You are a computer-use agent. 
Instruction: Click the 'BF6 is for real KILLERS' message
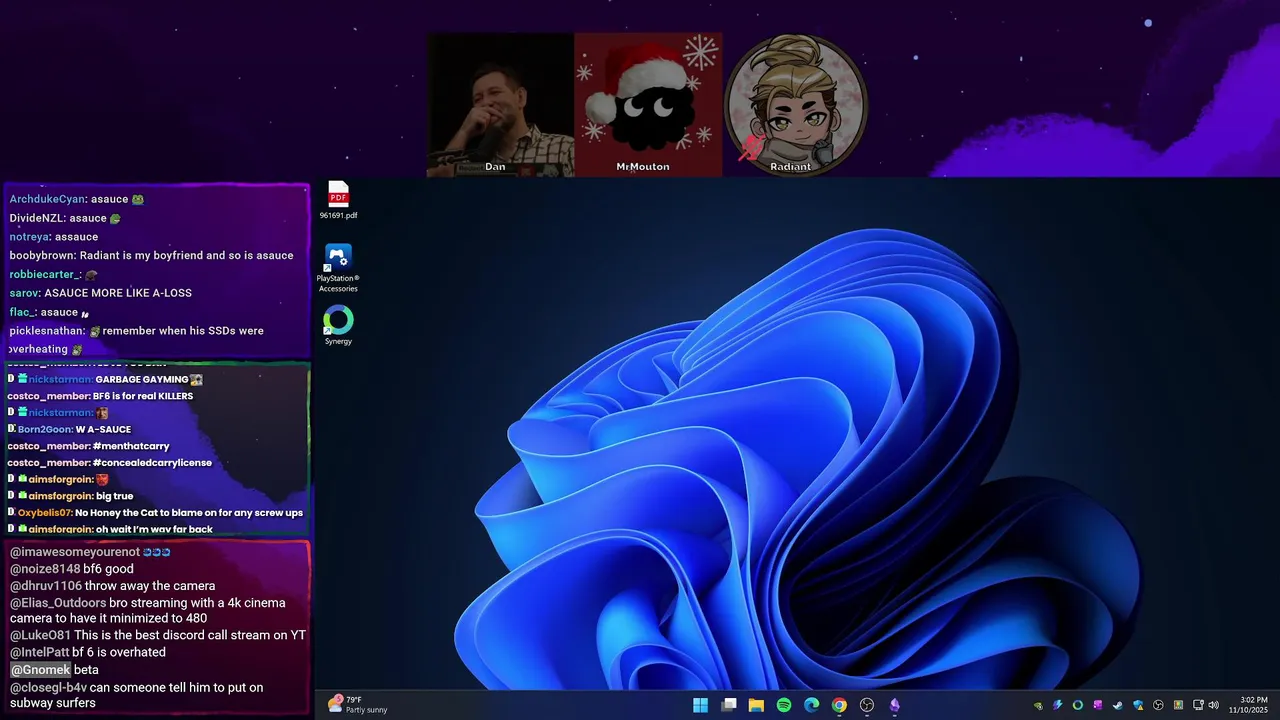click(143, 396)
